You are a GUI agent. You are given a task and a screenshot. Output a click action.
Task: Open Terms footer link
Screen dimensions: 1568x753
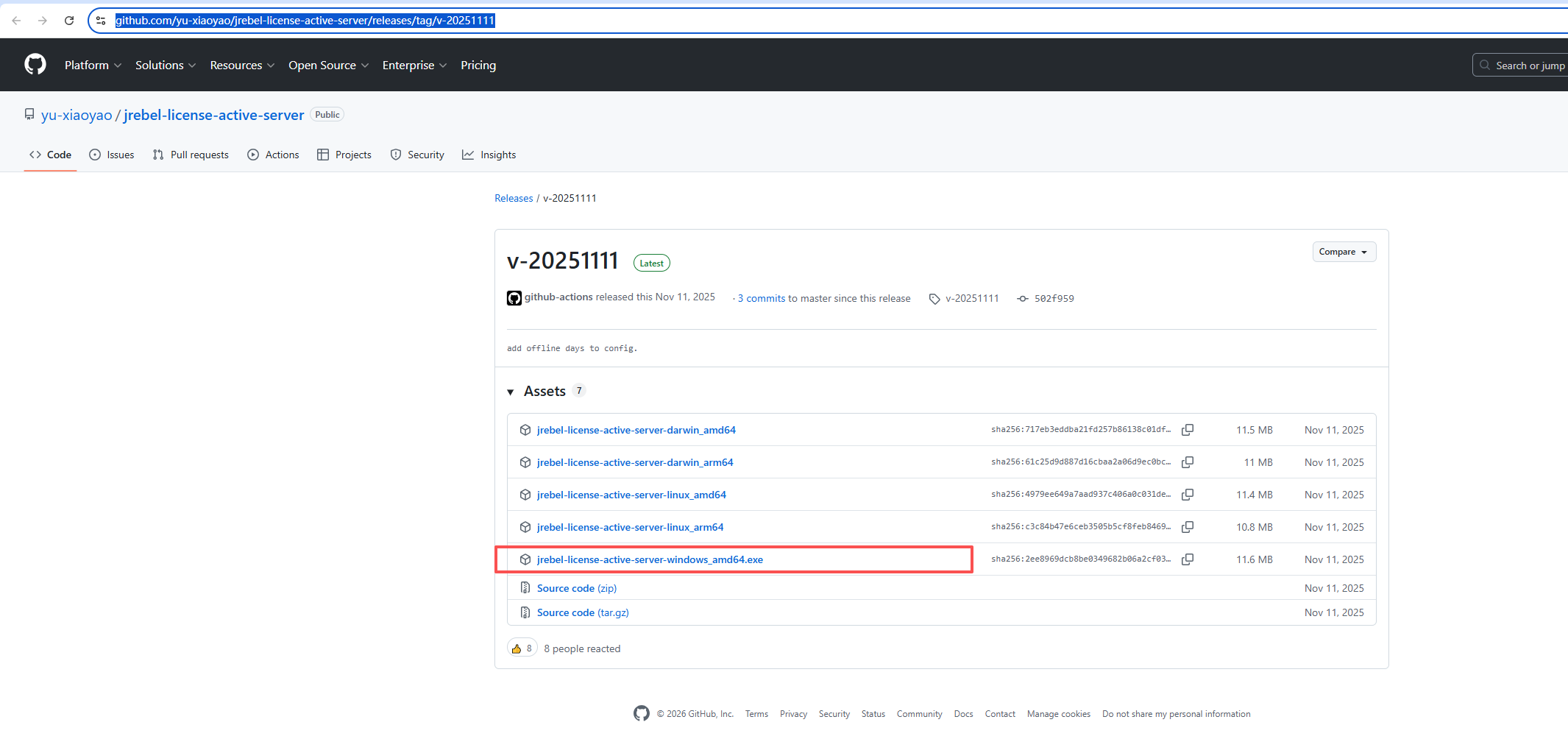[x=756, y=714]
